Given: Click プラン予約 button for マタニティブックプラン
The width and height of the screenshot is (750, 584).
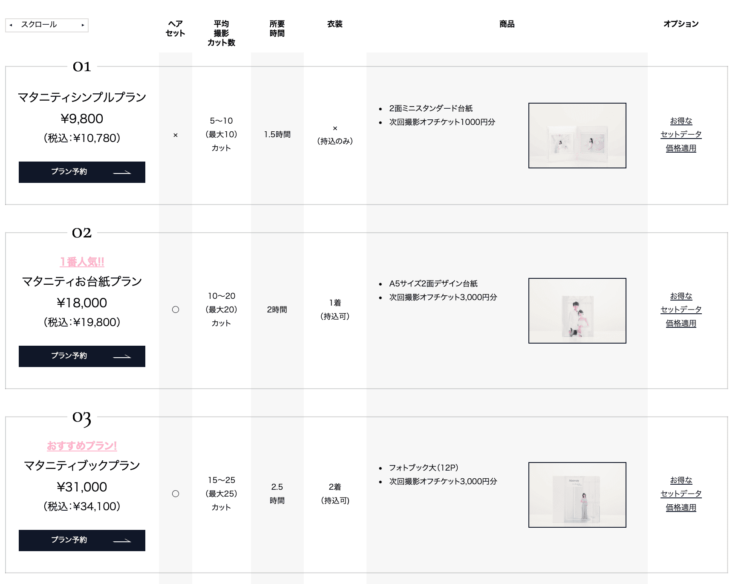Looking at the screenshot, I should click(x=82, y=540).
